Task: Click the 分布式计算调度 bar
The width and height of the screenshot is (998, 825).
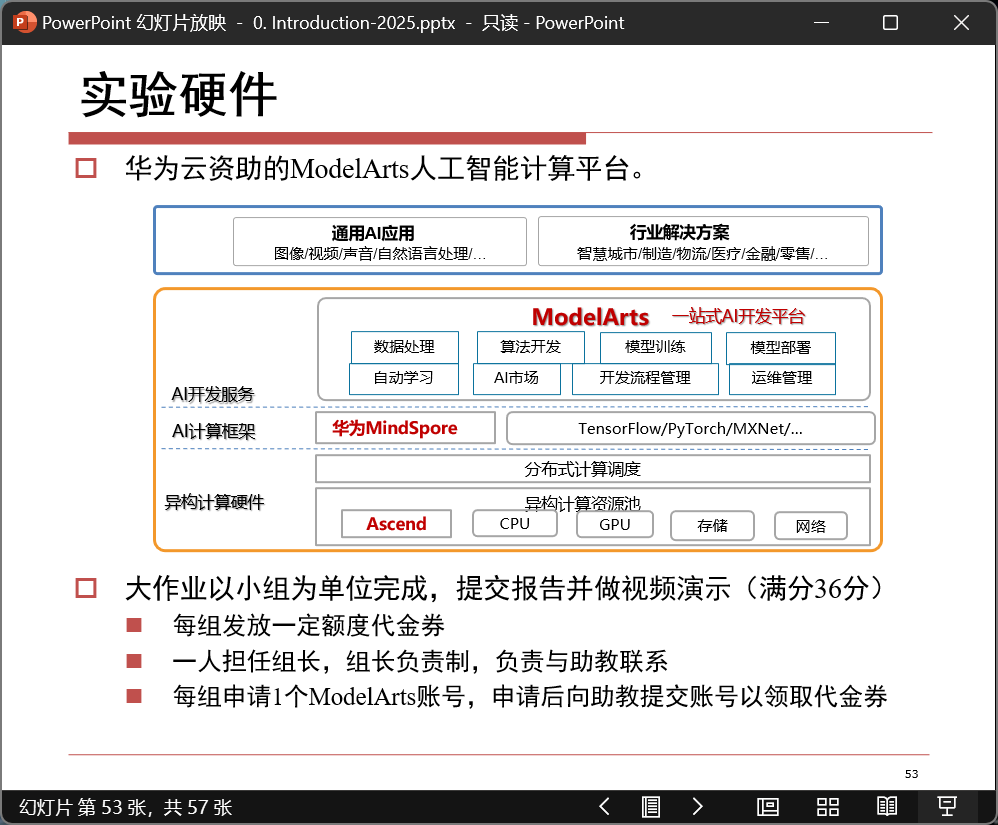Action: point(593,469)
